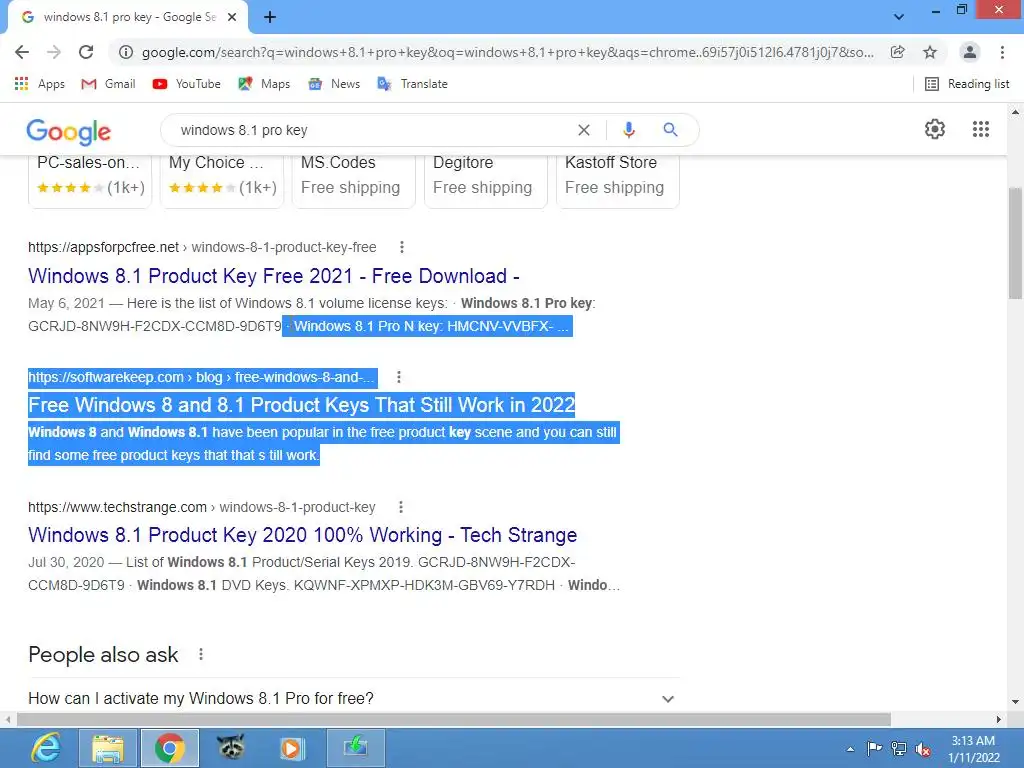Clear the search box with X
Screen dimensions: 1024x768
584,131
